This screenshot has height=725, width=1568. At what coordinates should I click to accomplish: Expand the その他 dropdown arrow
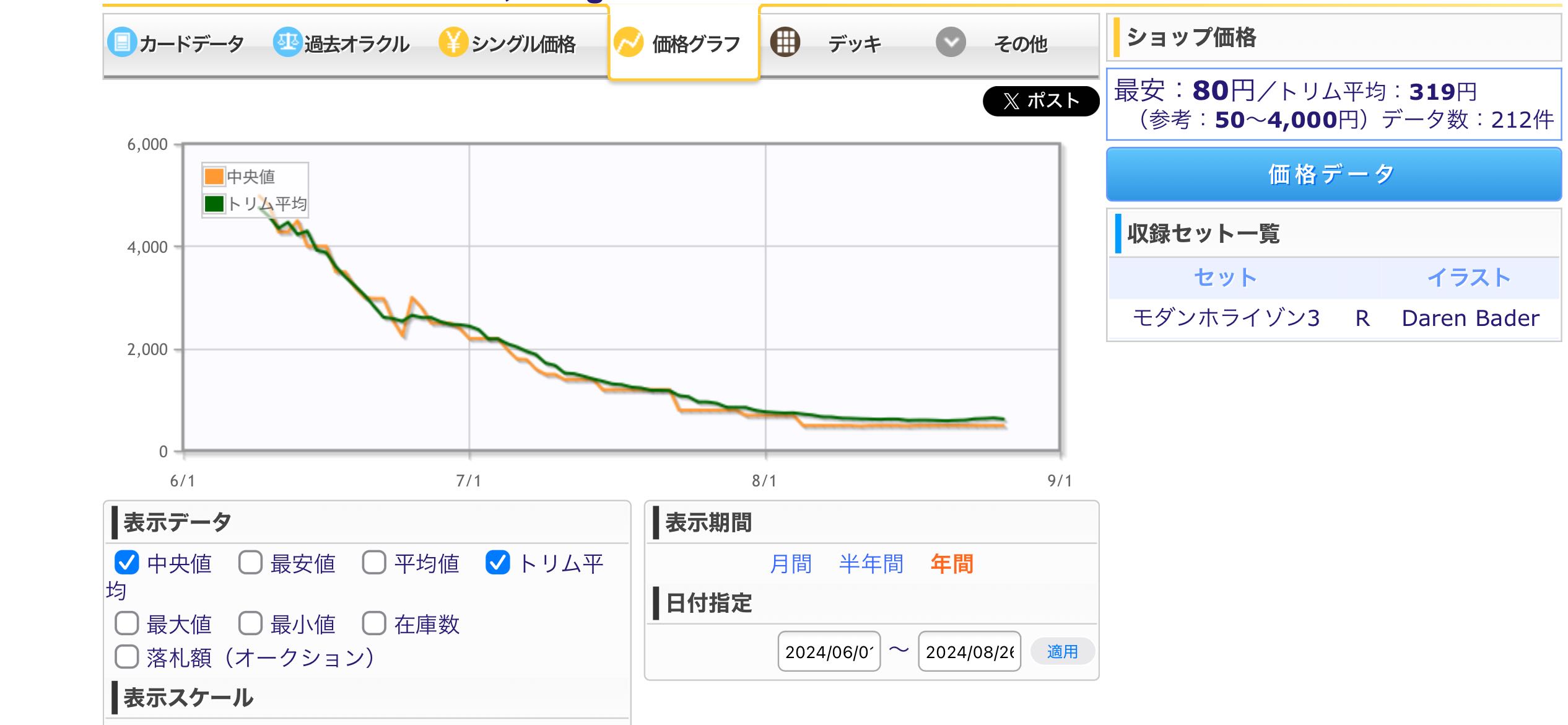click(x=951, y=43)
